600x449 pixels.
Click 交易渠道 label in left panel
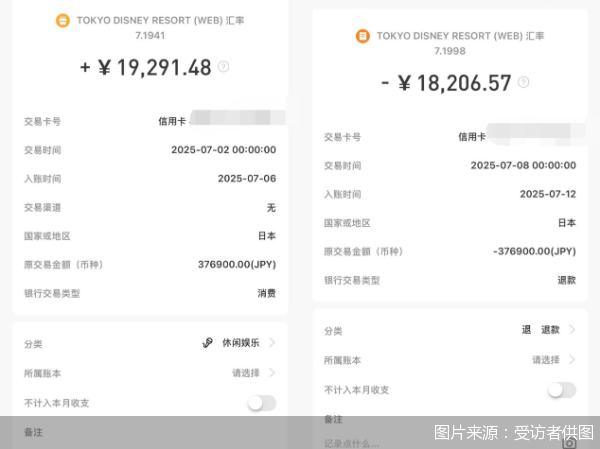[42, 207]
